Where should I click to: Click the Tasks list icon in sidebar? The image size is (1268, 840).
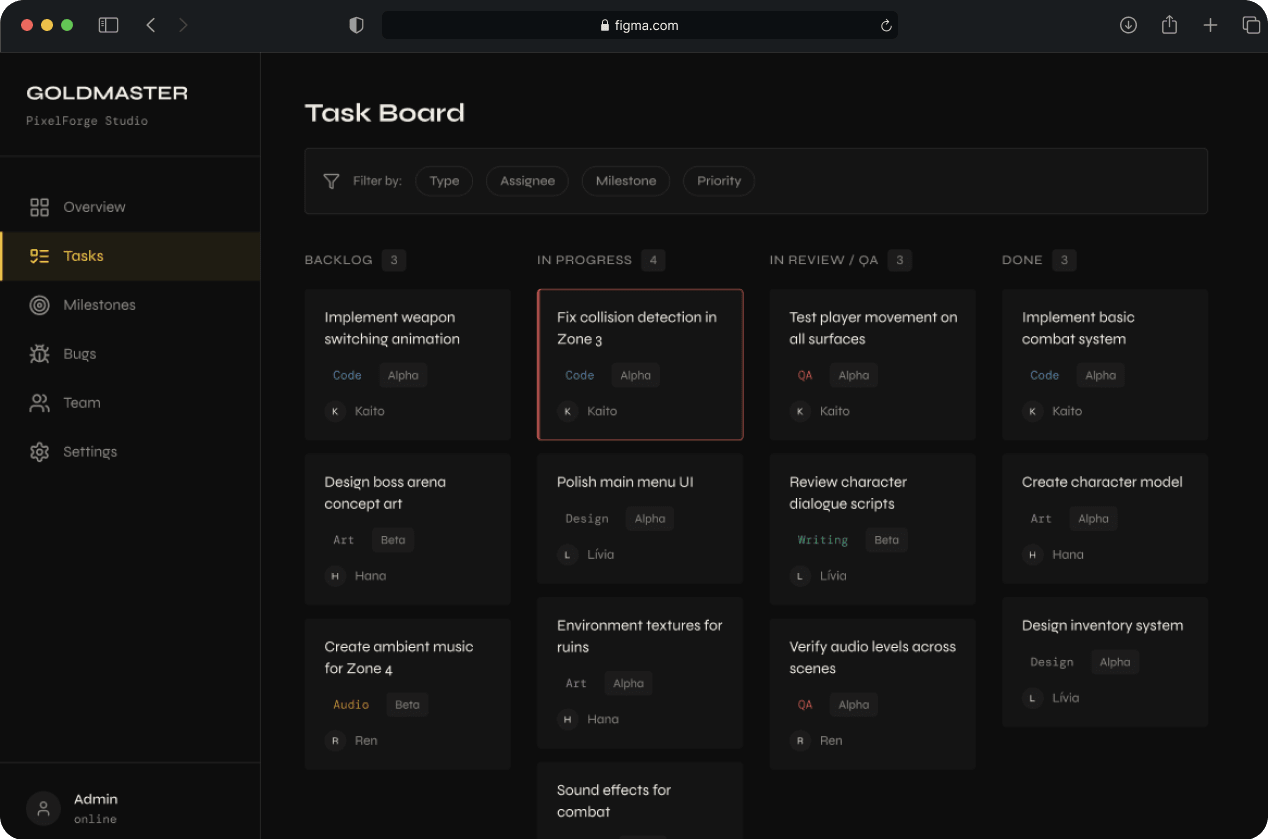(x=39, y=256)
